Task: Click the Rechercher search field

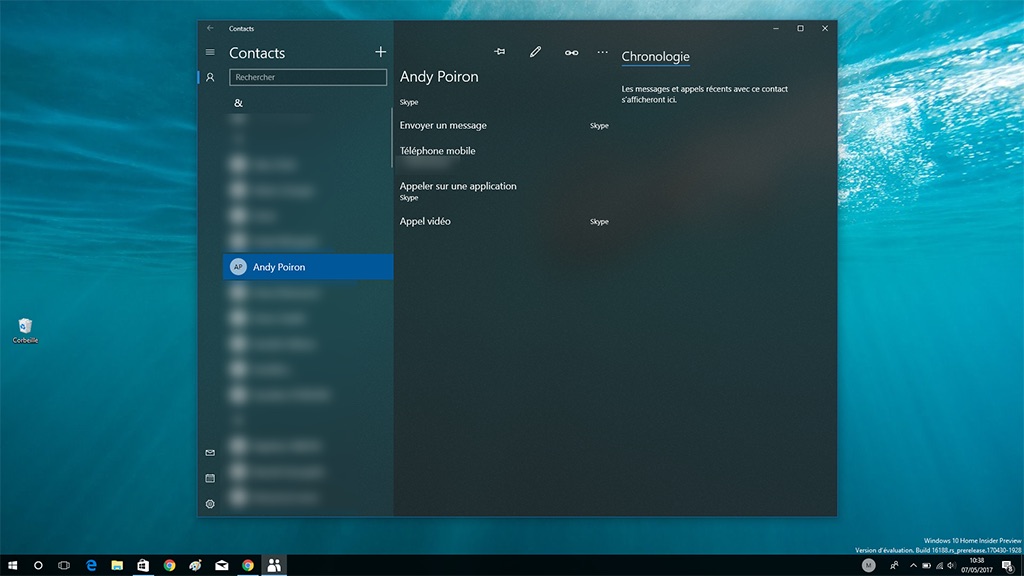Action: click(307, 77)
